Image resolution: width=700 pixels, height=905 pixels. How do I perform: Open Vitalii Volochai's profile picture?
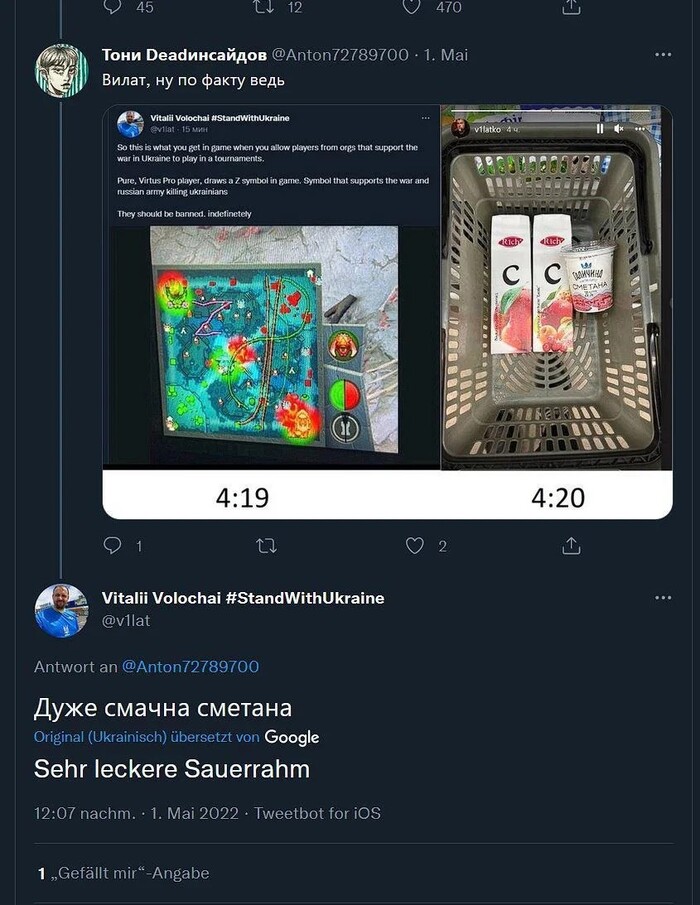62,611
